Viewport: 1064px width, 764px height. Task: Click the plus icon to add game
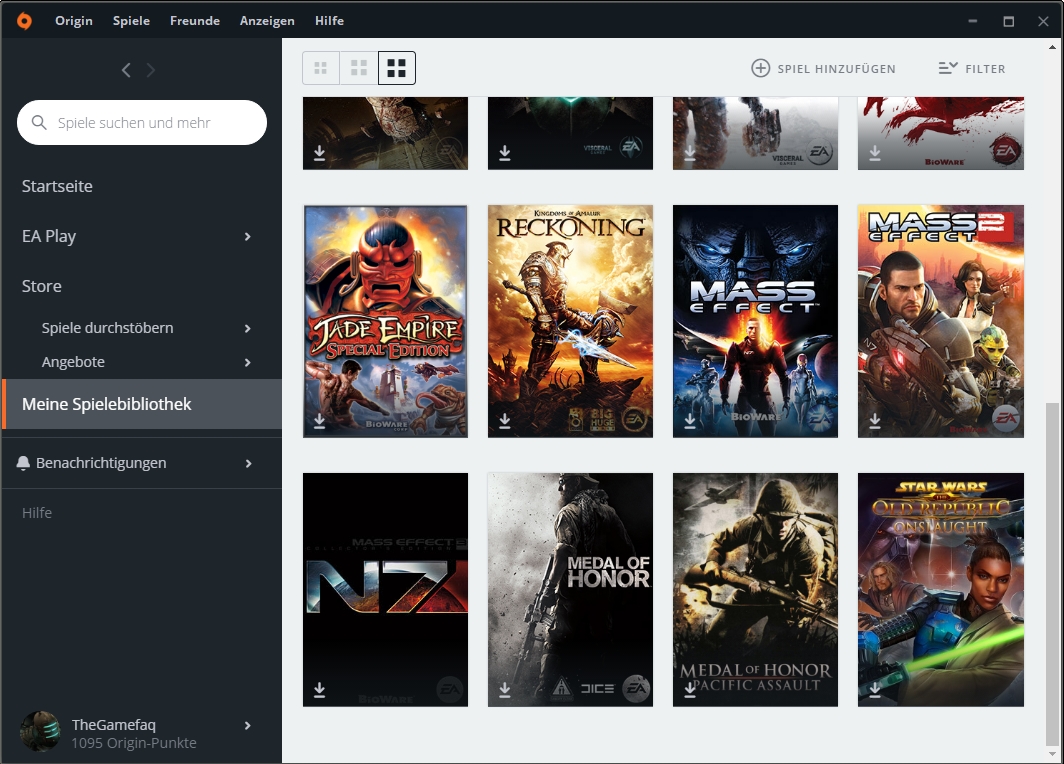(761, 68)
